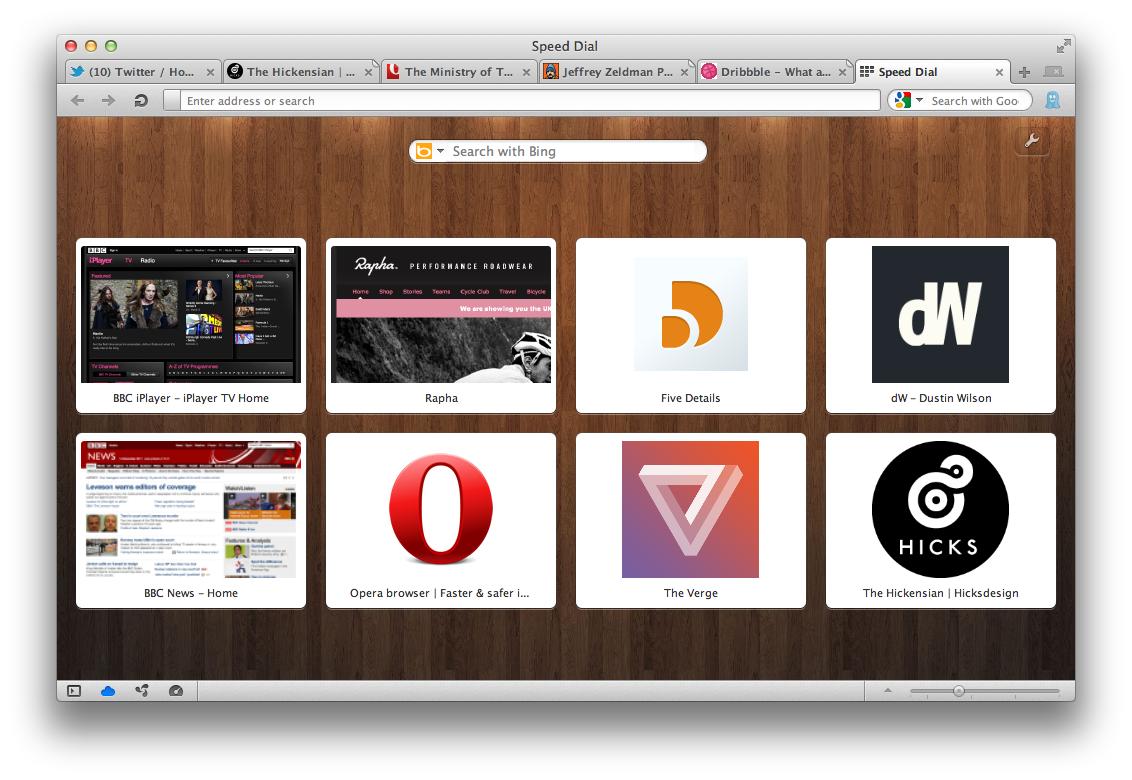
Task: Open the Bing search engine dropdown arrow
Action: pos(440,151)
